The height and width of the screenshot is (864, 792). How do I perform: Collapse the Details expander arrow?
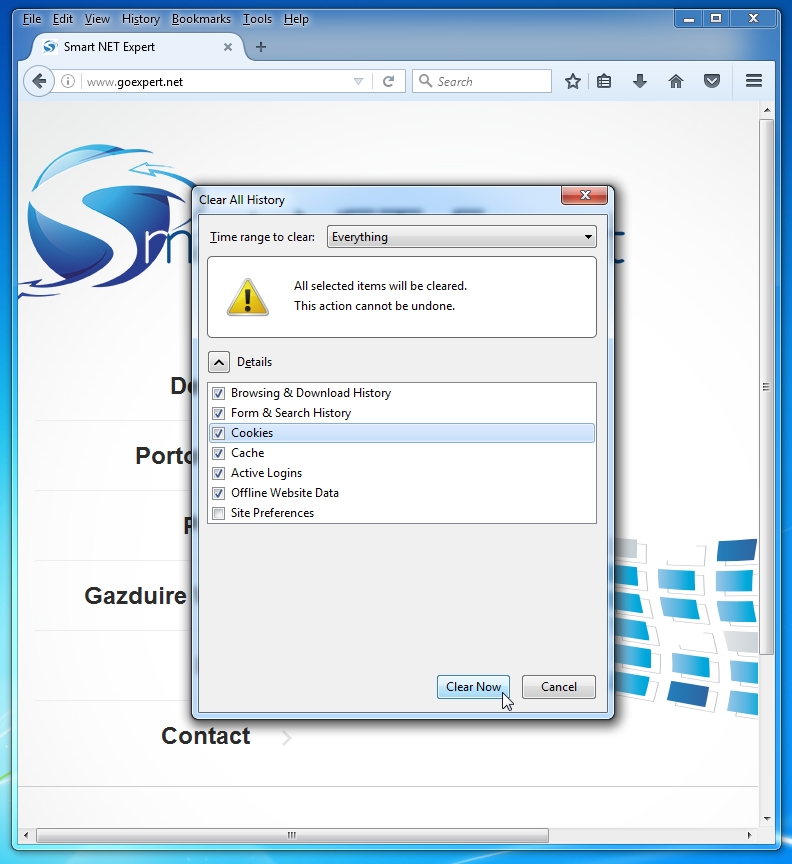pos(220,362)
